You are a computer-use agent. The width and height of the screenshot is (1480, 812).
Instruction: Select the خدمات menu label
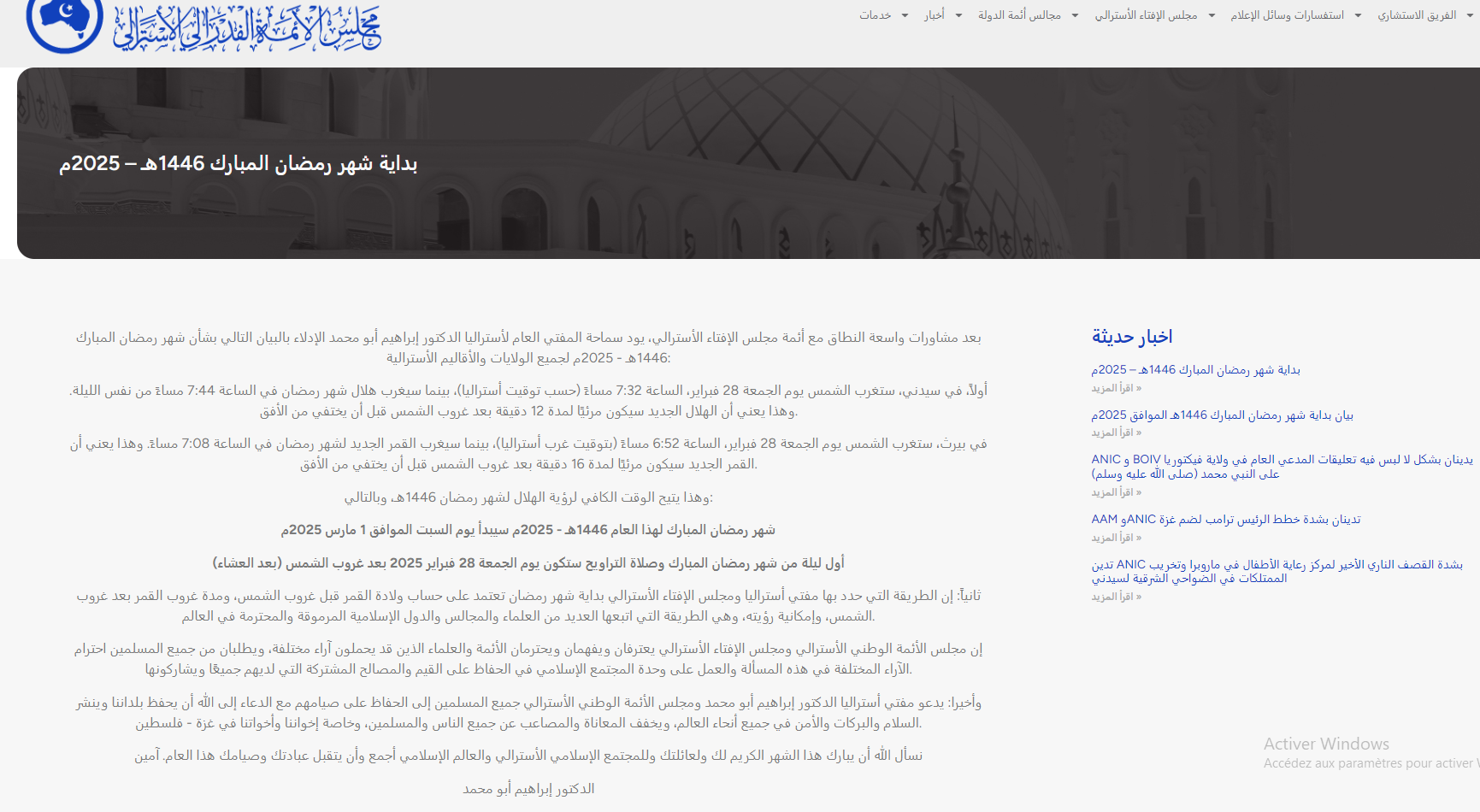pos(875,15)
